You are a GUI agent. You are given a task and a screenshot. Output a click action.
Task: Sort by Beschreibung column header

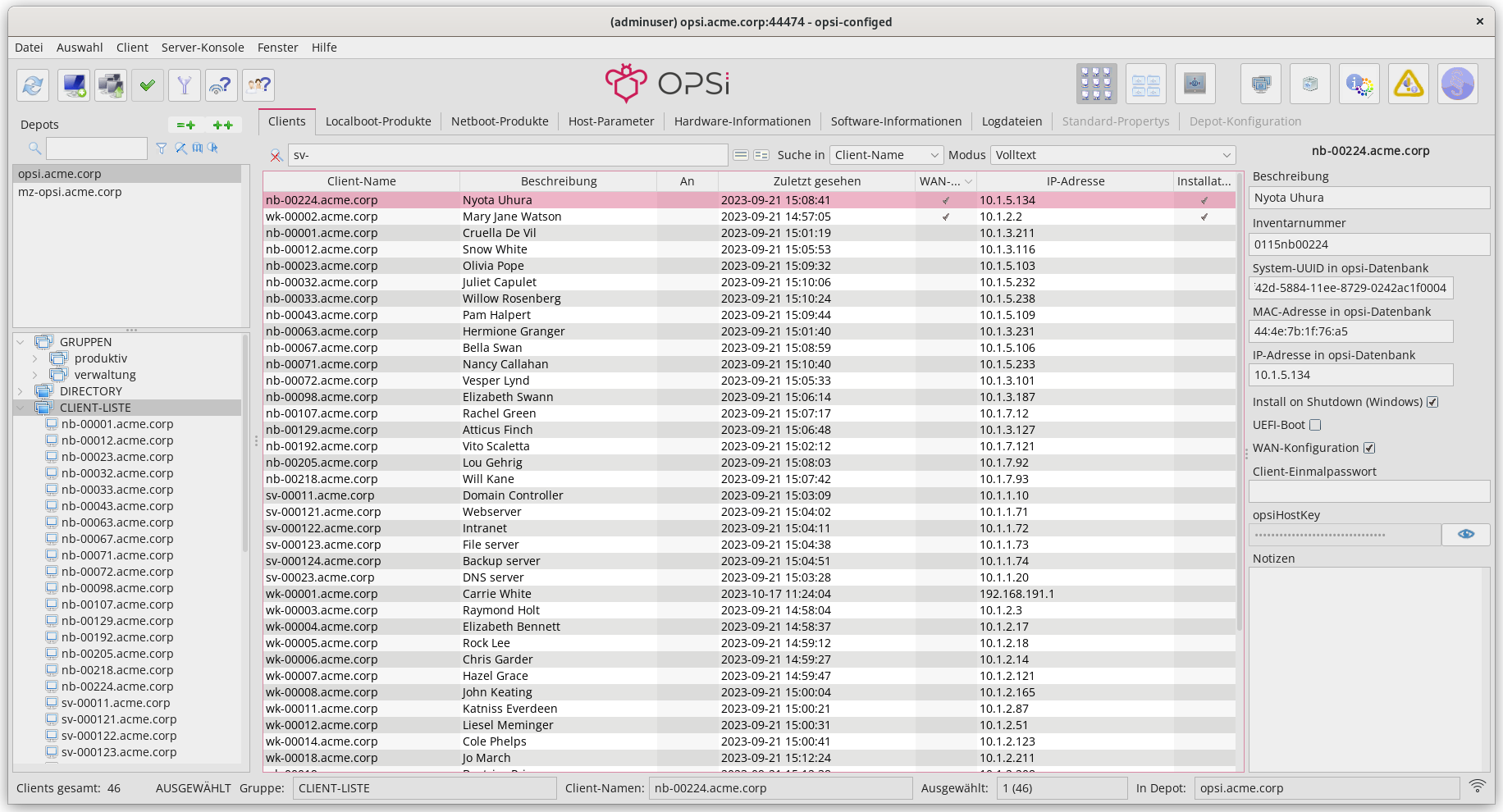click(x=559, y=181)
